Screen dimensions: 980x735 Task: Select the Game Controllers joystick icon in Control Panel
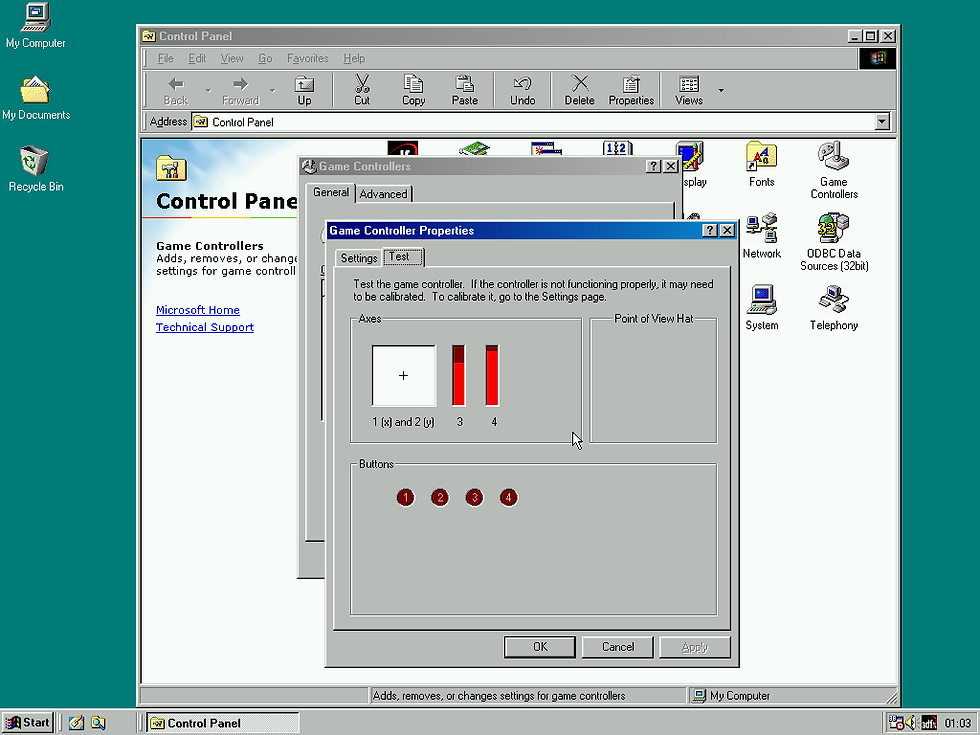coord(834,171)
